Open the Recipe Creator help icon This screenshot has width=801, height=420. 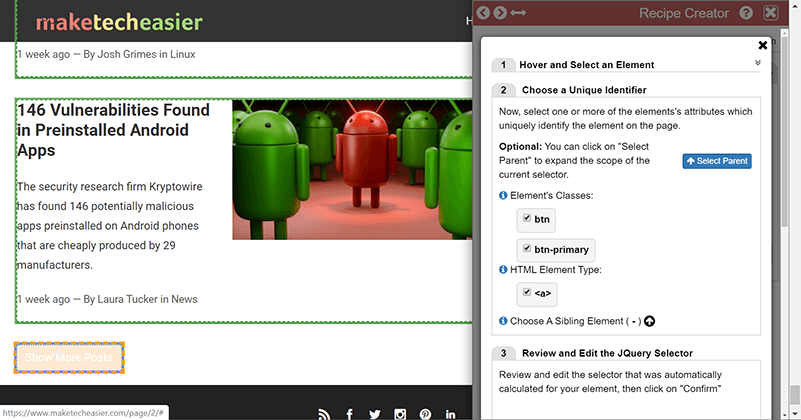[746, 13]
